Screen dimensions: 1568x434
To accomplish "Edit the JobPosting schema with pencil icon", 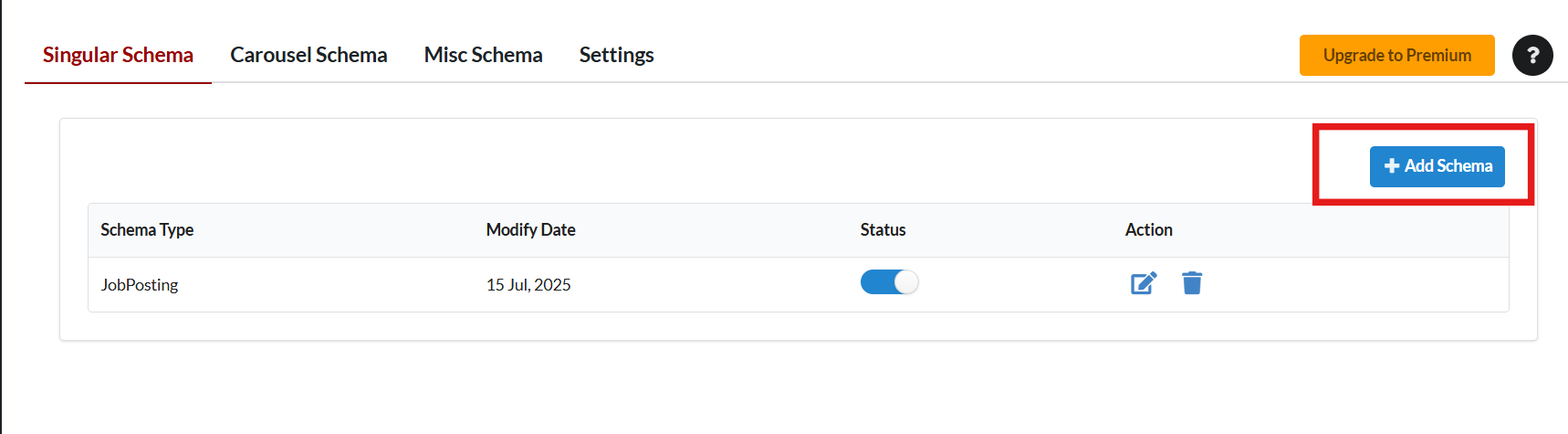I will click(x=1144, y=283).
